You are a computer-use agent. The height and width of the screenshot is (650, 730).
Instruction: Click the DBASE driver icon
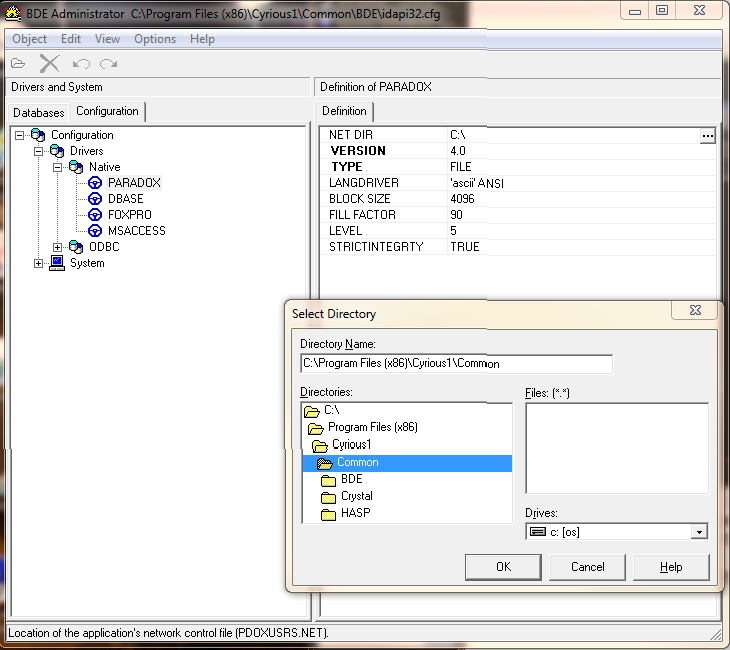(95, 199)
